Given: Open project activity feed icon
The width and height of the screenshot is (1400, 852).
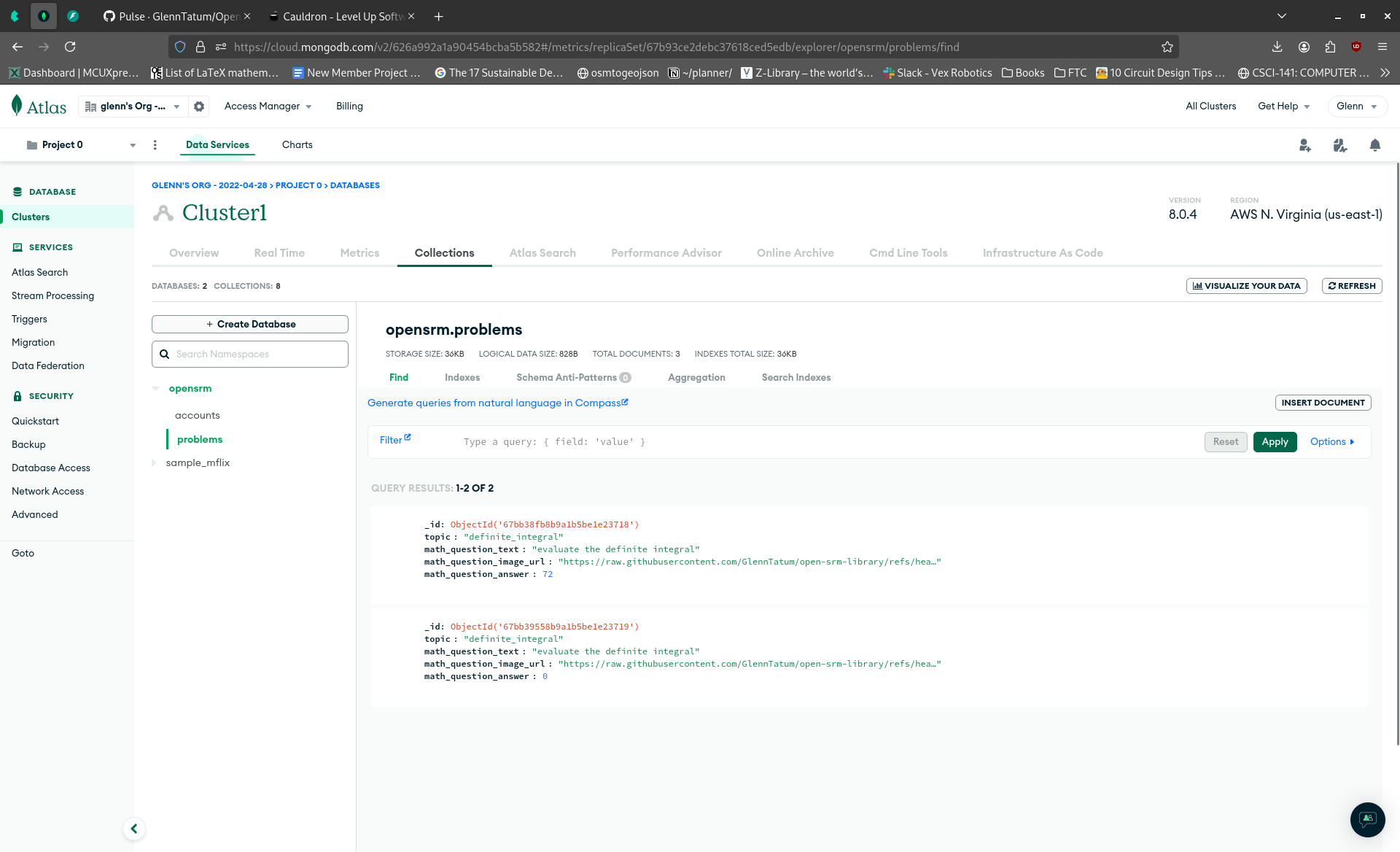Looking at the screenshot, I should pyautogui.click(x=1339, y=145).
